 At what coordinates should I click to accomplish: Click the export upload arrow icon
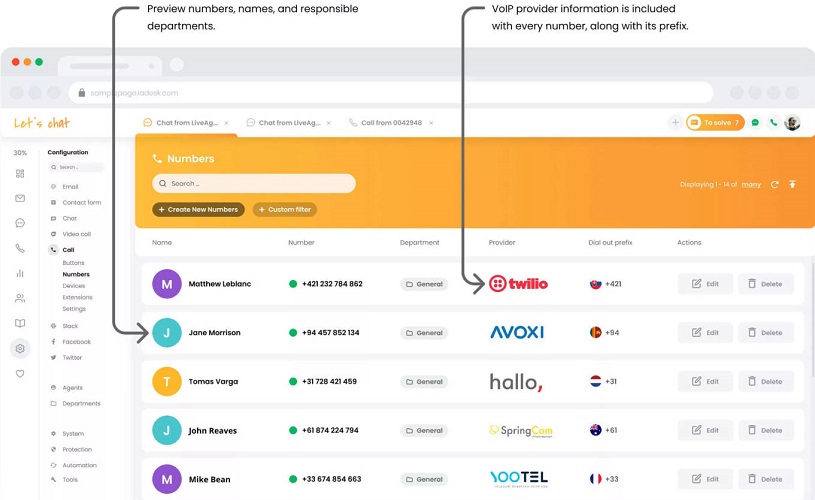pyautogui.click(x=792, y=184)
